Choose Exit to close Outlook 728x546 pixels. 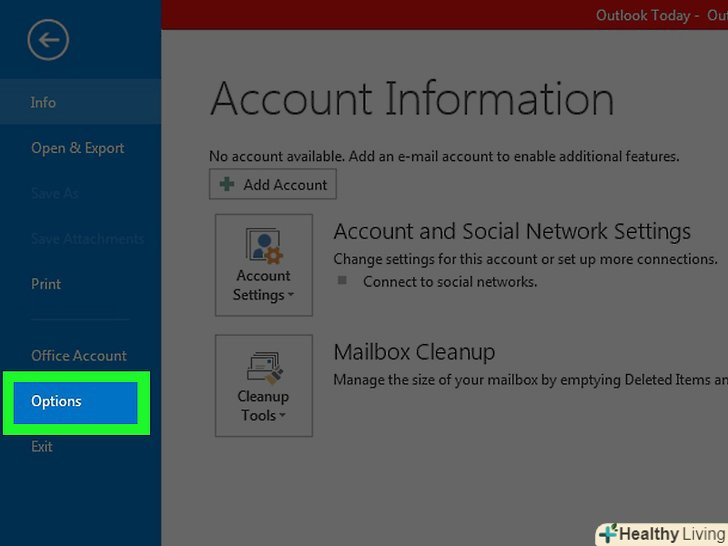42,447
